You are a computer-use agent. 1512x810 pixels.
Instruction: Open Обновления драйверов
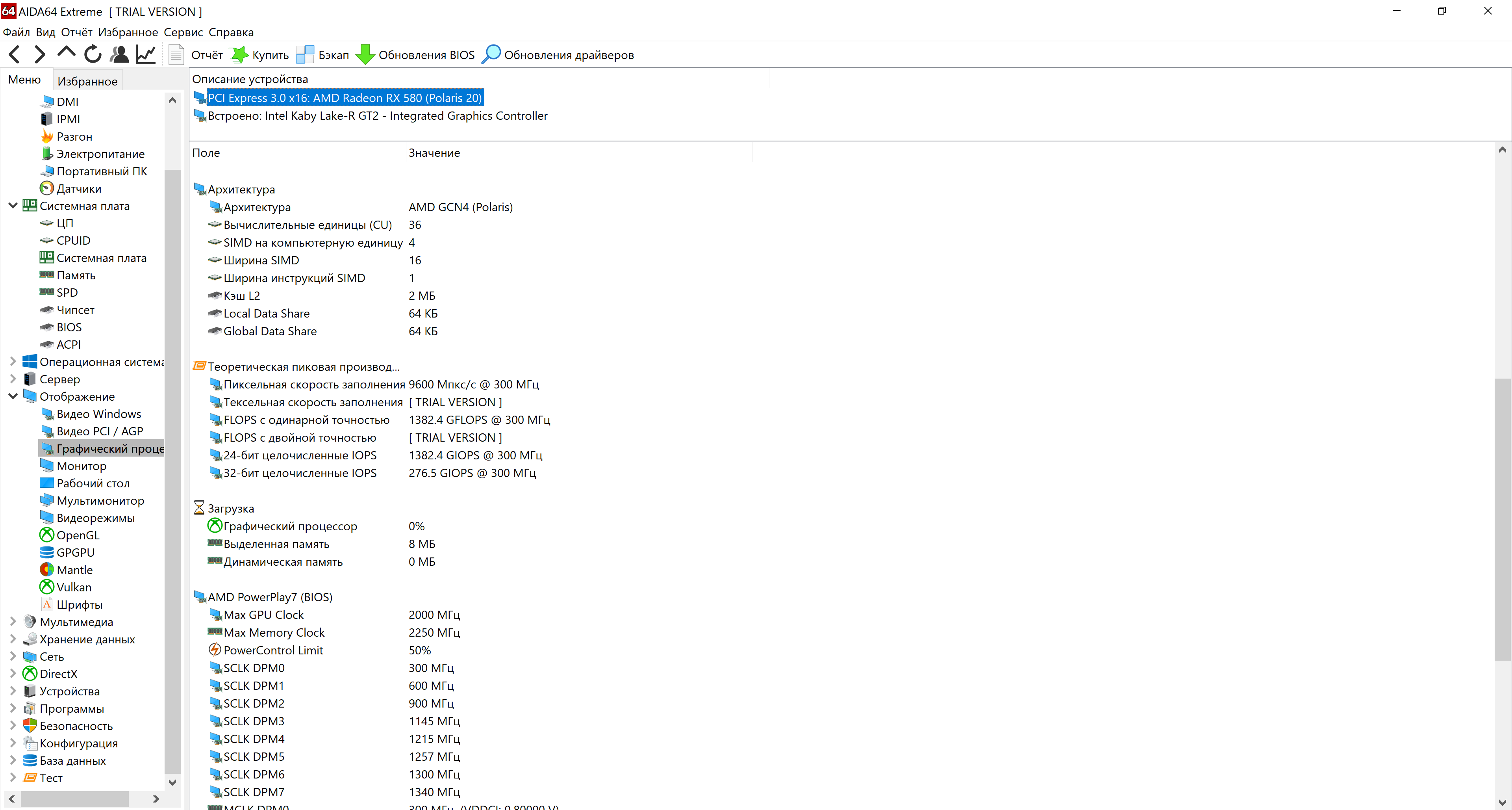coord(558,55)
